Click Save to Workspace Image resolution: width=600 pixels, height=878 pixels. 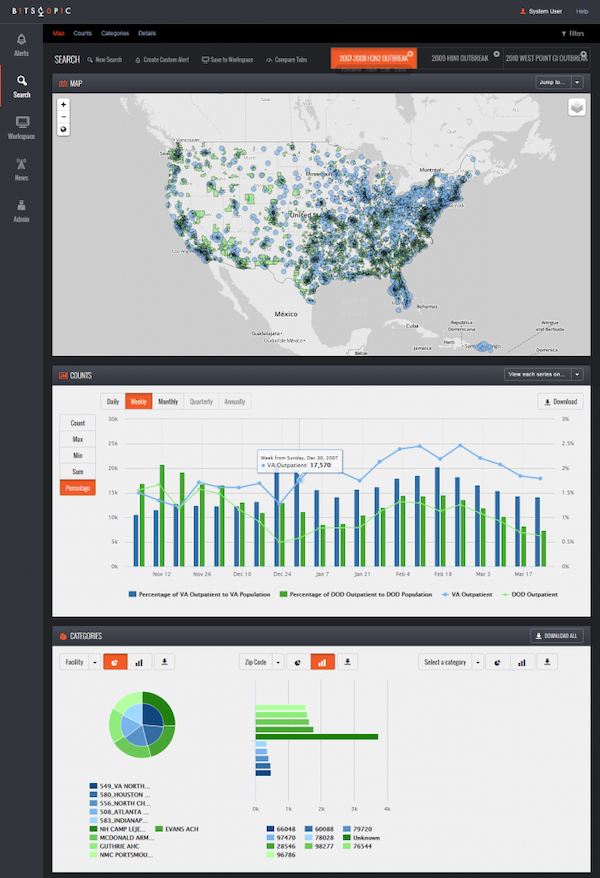(228, 59)
